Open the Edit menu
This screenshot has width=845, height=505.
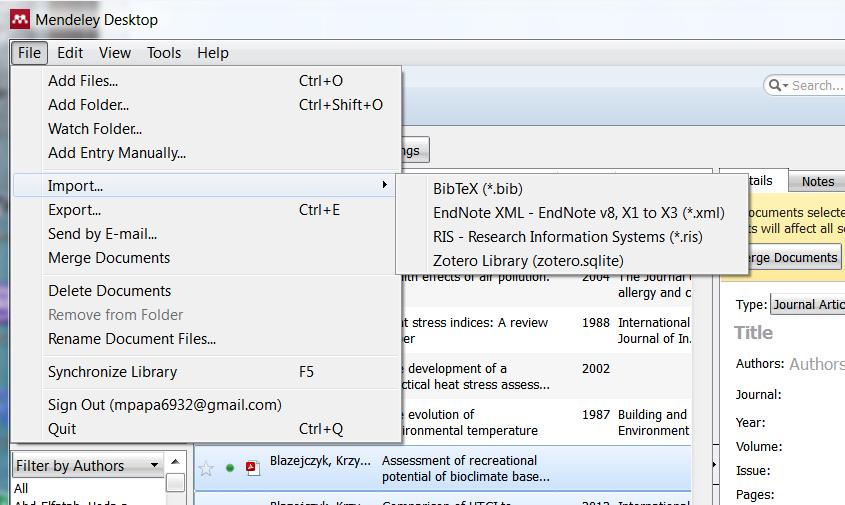(x=70, y=53)
